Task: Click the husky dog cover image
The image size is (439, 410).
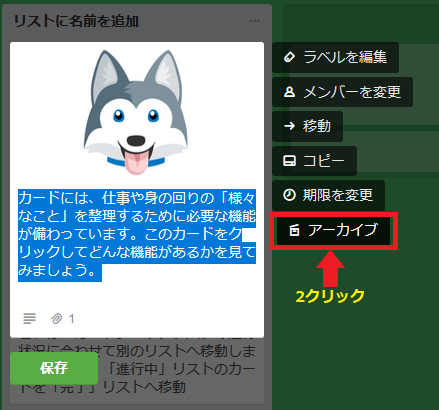Action: tap(136, 112)
